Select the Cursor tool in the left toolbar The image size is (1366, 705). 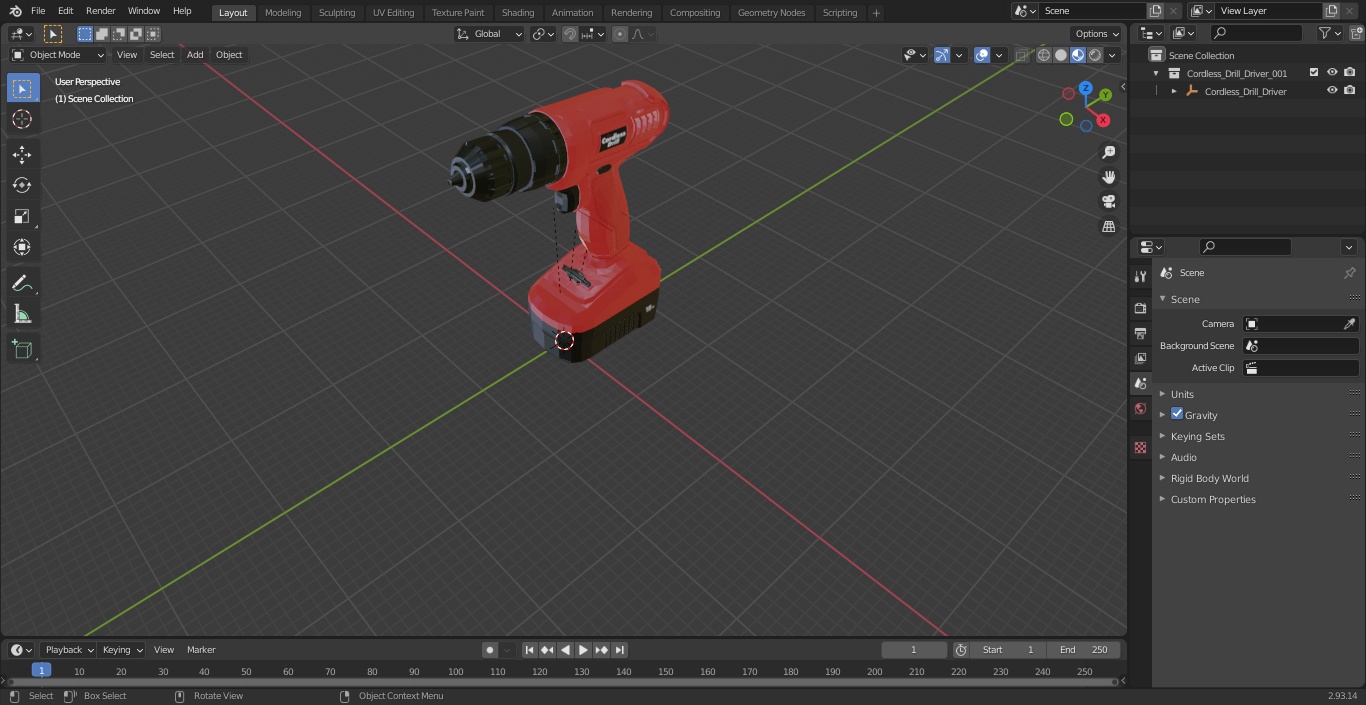point(22,119)
